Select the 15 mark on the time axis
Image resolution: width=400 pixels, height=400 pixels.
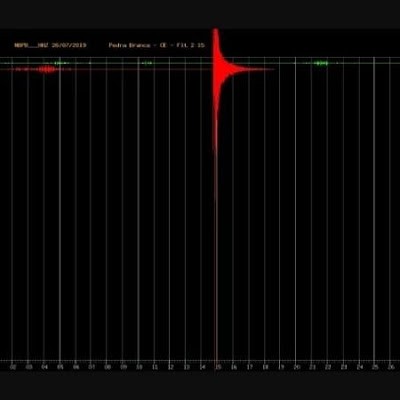pyautogui.click(x=218, y=367)
